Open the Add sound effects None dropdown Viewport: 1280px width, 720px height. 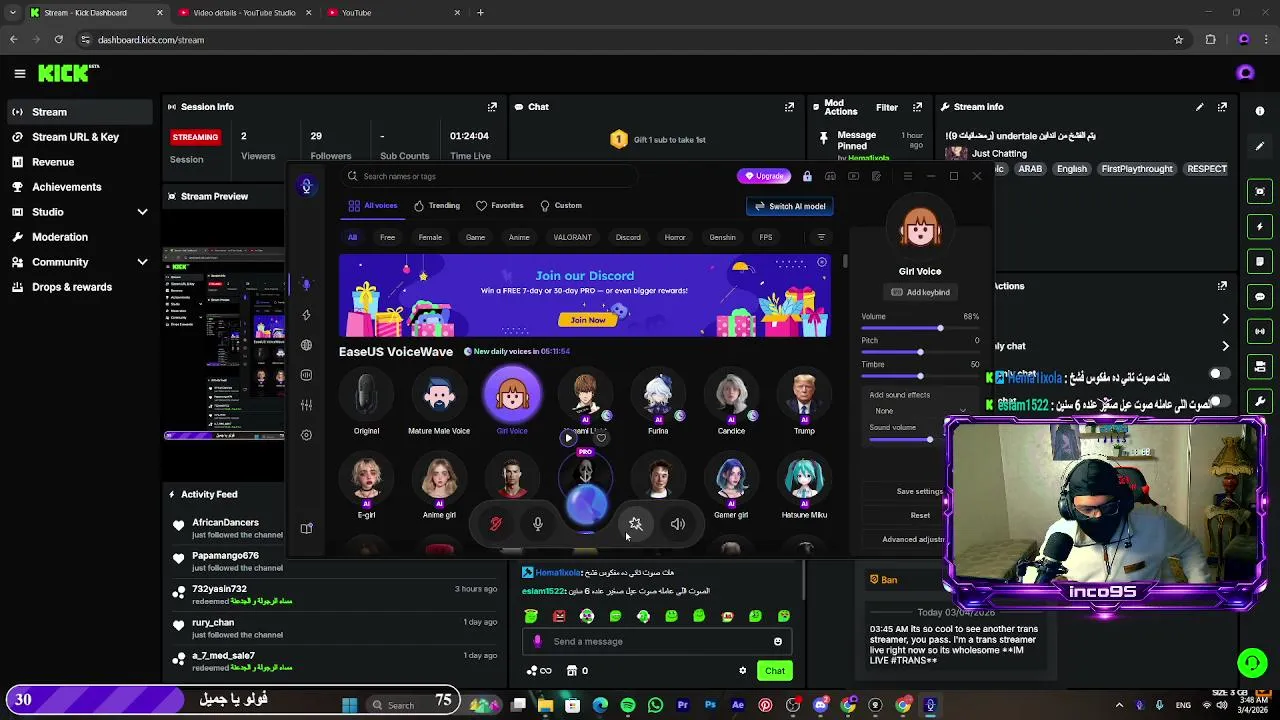(920, 411)
